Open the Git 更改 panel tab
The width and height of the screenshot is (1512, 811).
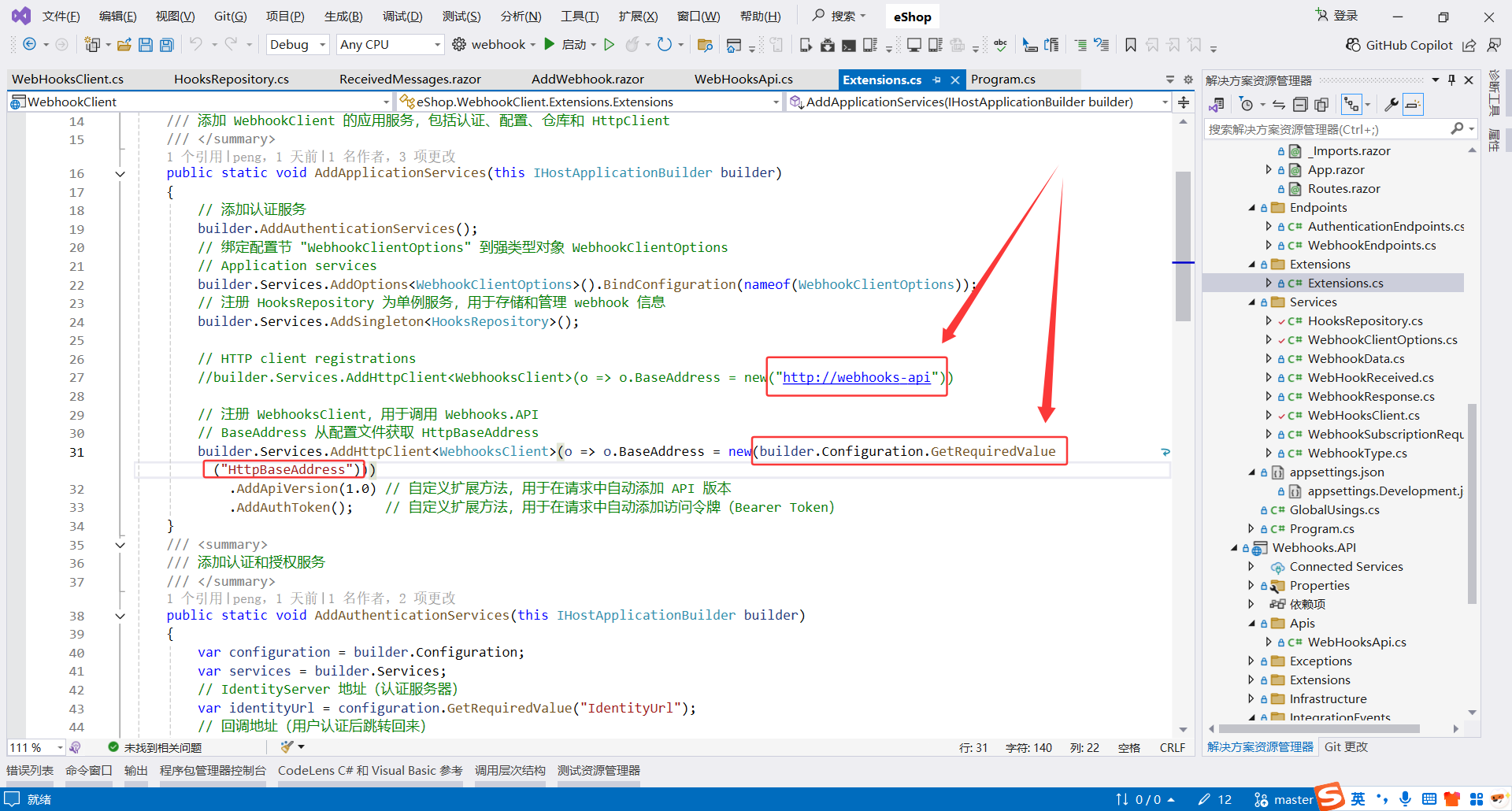(1346, 747)
